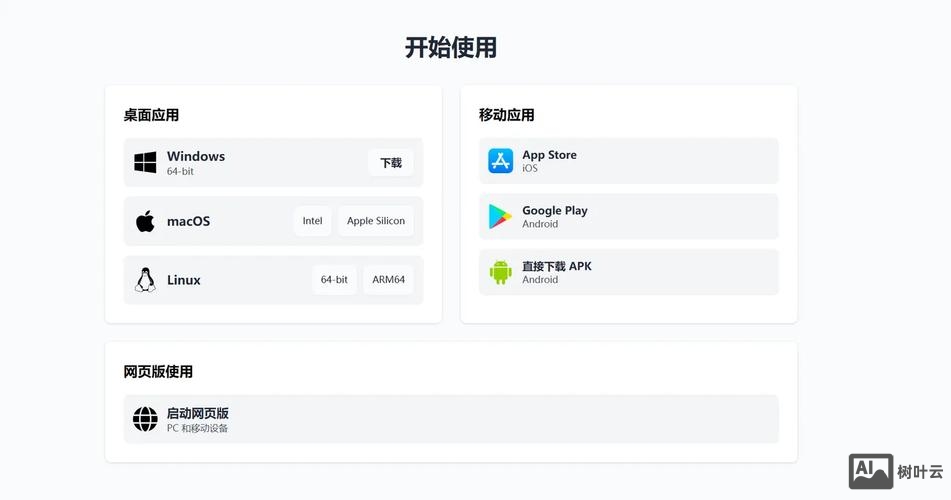The width and height of the screenshot is (951, 500).
Task: Click the Windows logo icon
Action: 145,163
